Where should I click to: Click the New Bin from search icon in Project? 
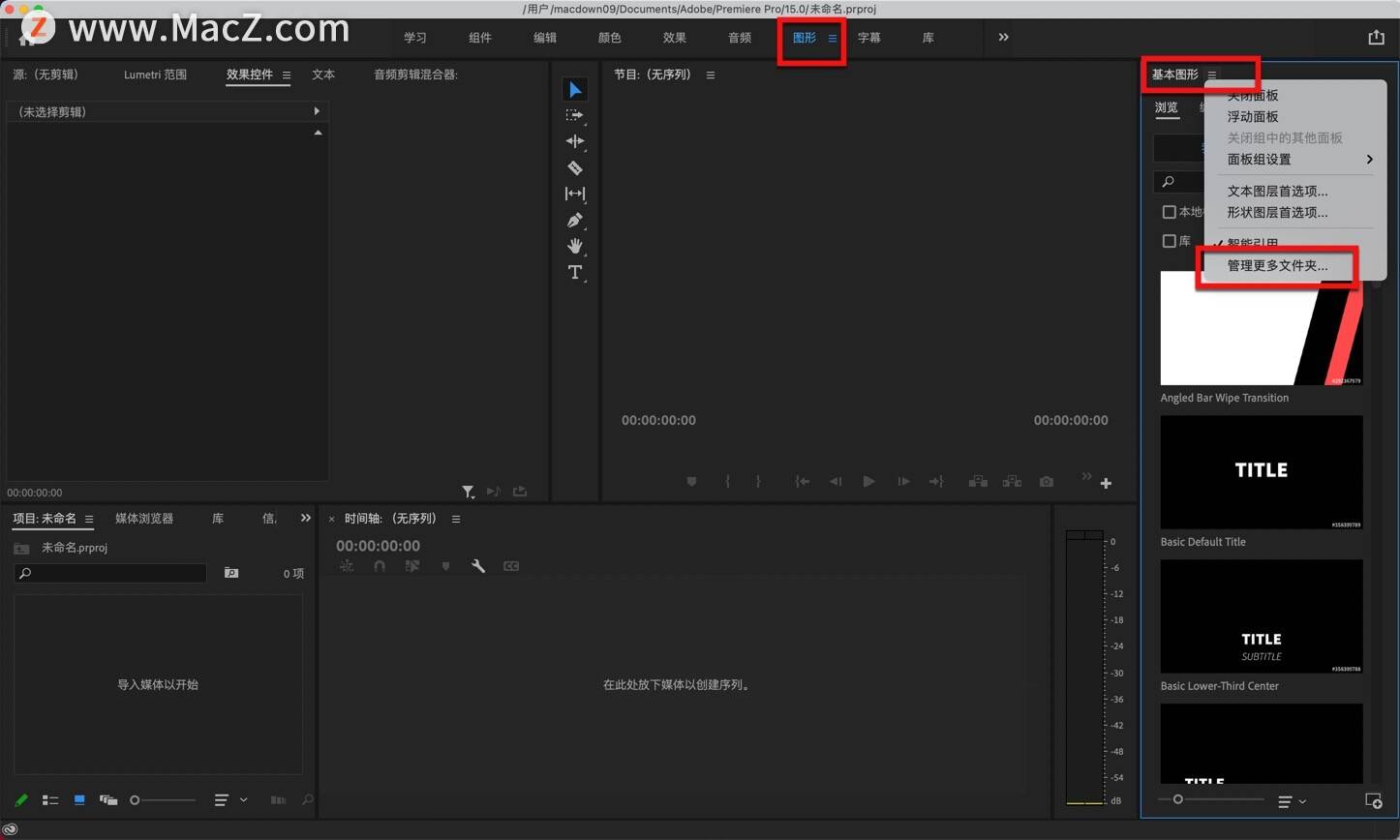[x=231, y=573]
